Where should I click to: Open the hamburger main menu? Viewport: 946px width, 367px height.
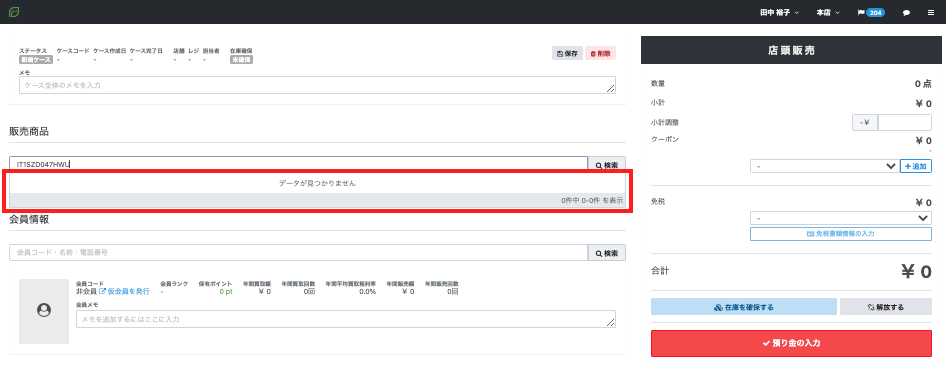(930, 12)
